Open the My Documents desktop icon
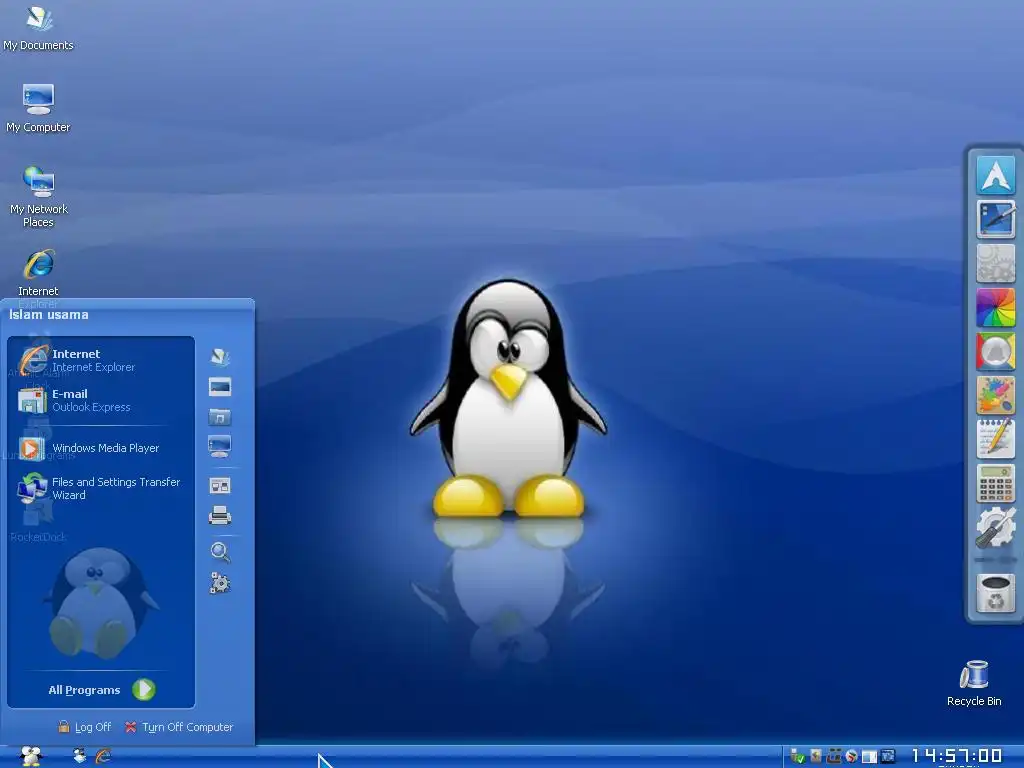This screenshot has height=768, width=1024. pyautogui.click(x=39, y=29)
